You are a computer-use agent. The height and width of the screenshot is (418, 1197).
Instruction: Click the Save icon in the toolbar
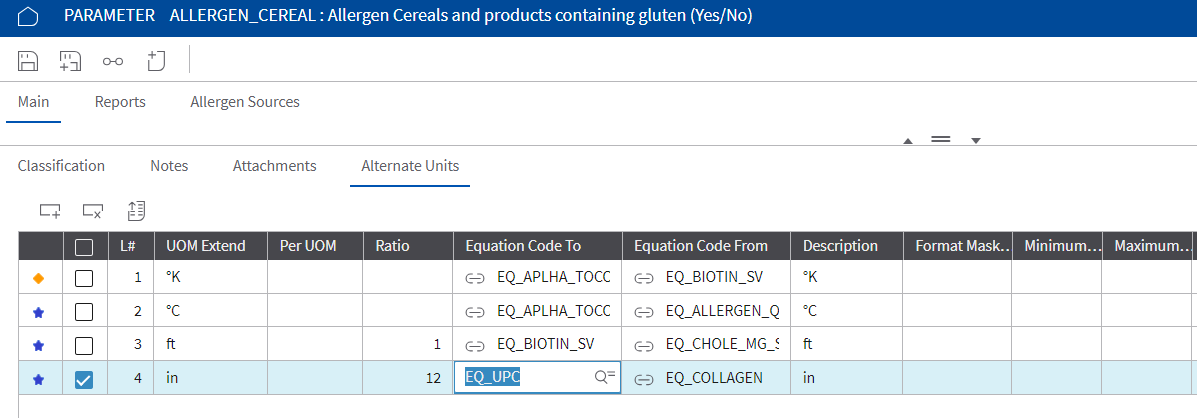click(x=28, y=61)
